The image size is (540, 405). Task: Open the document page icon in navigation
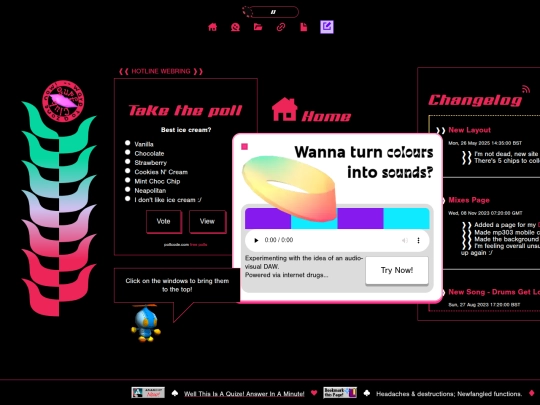[303, 27]
